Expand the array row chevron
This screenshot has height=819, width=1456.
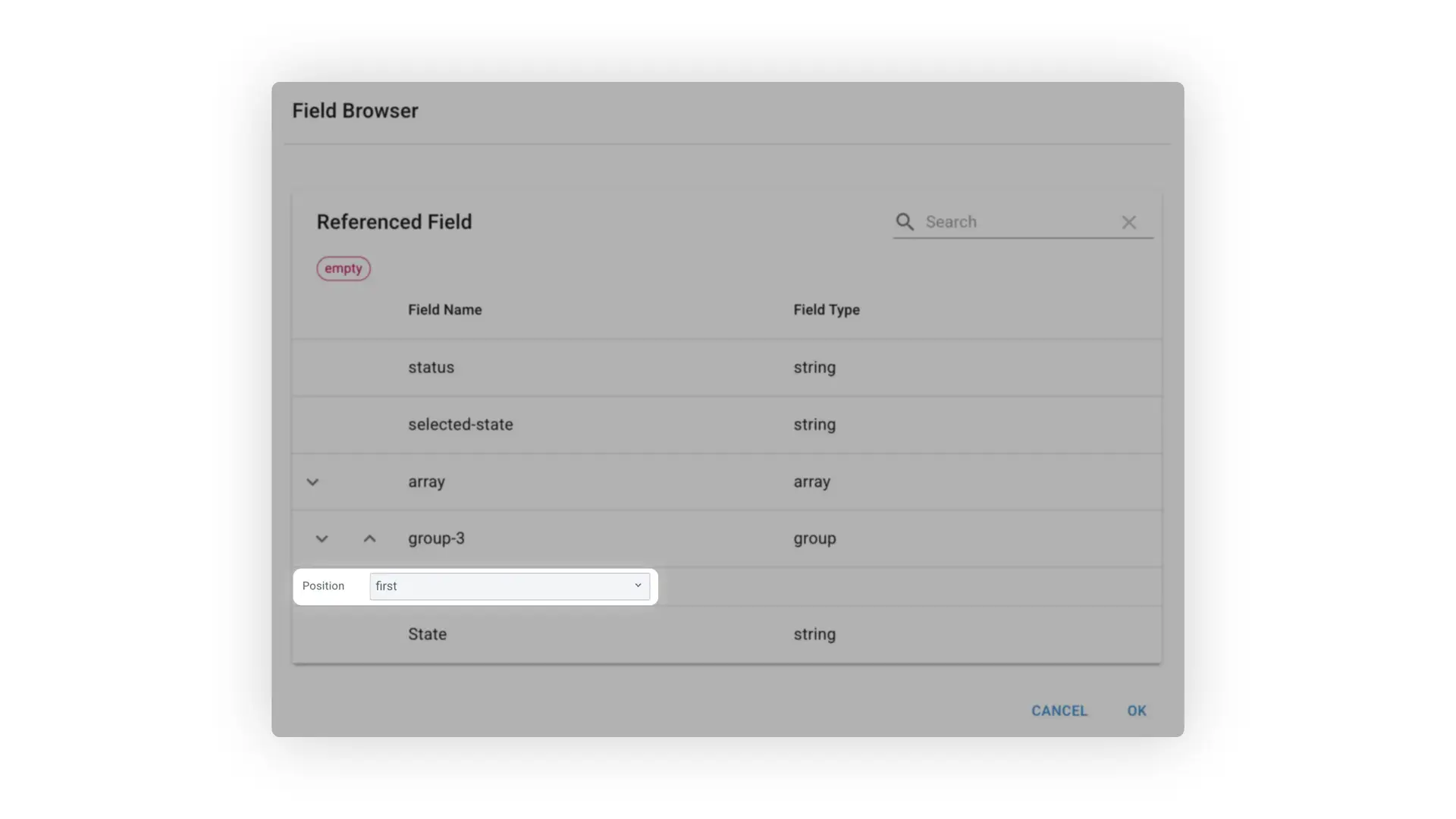pyautogui.click(x=312, y=482)
